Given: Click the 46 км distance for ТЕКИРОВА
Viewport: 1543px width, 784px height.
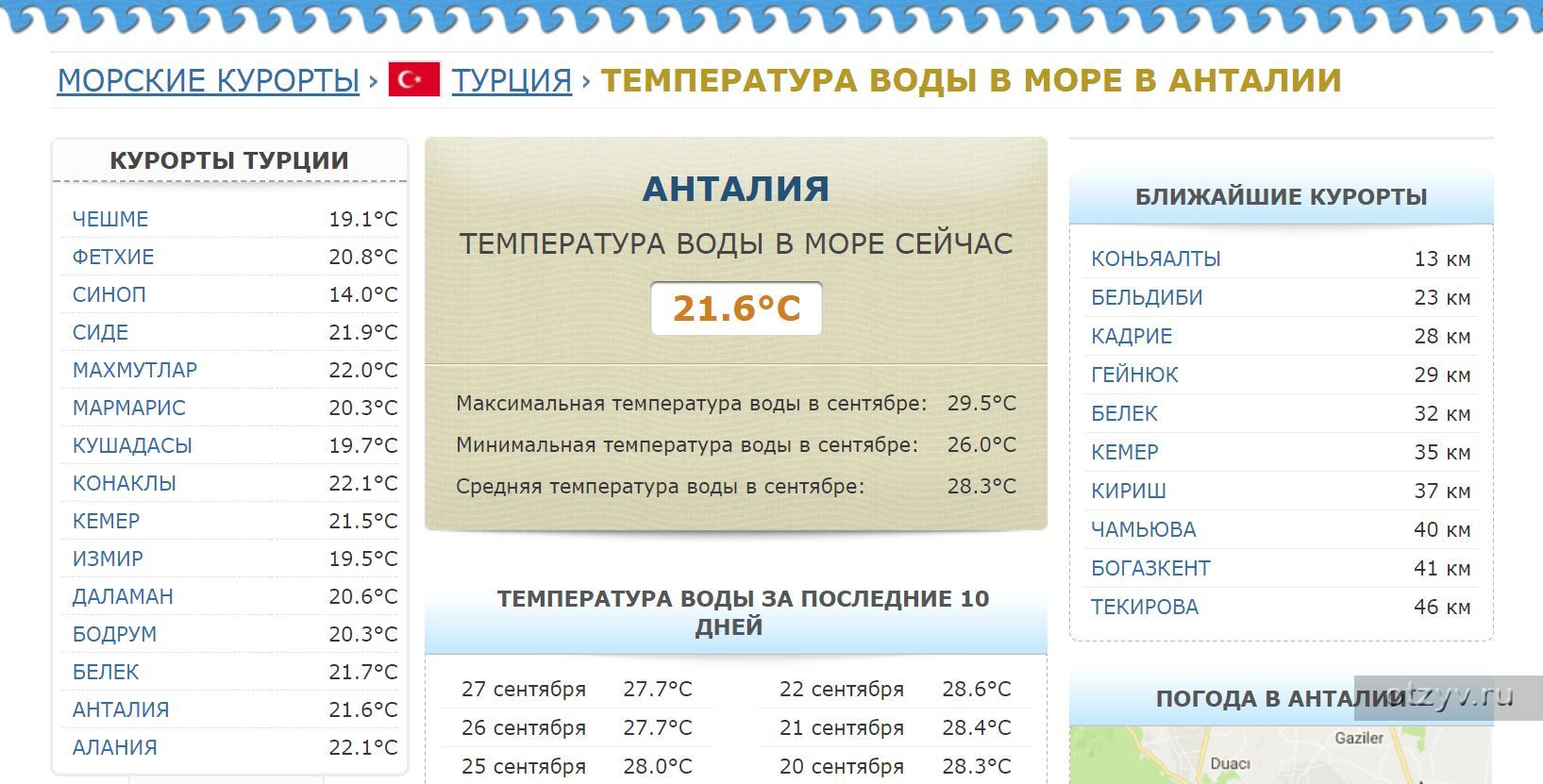Looking at the screenshot, I should 1442,607.
